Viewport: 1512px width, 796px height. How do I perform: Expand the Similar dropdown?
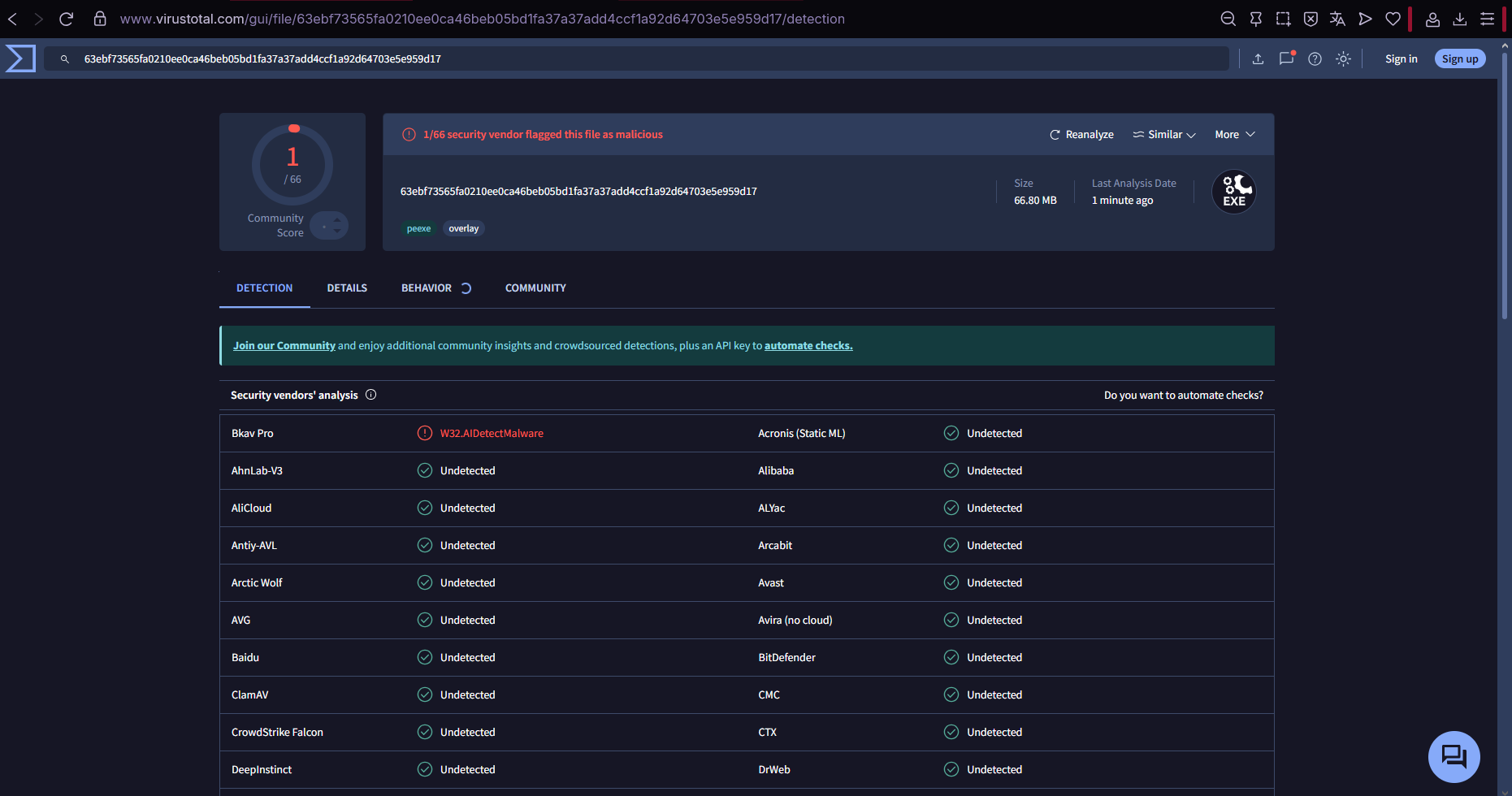point(1164,135)
